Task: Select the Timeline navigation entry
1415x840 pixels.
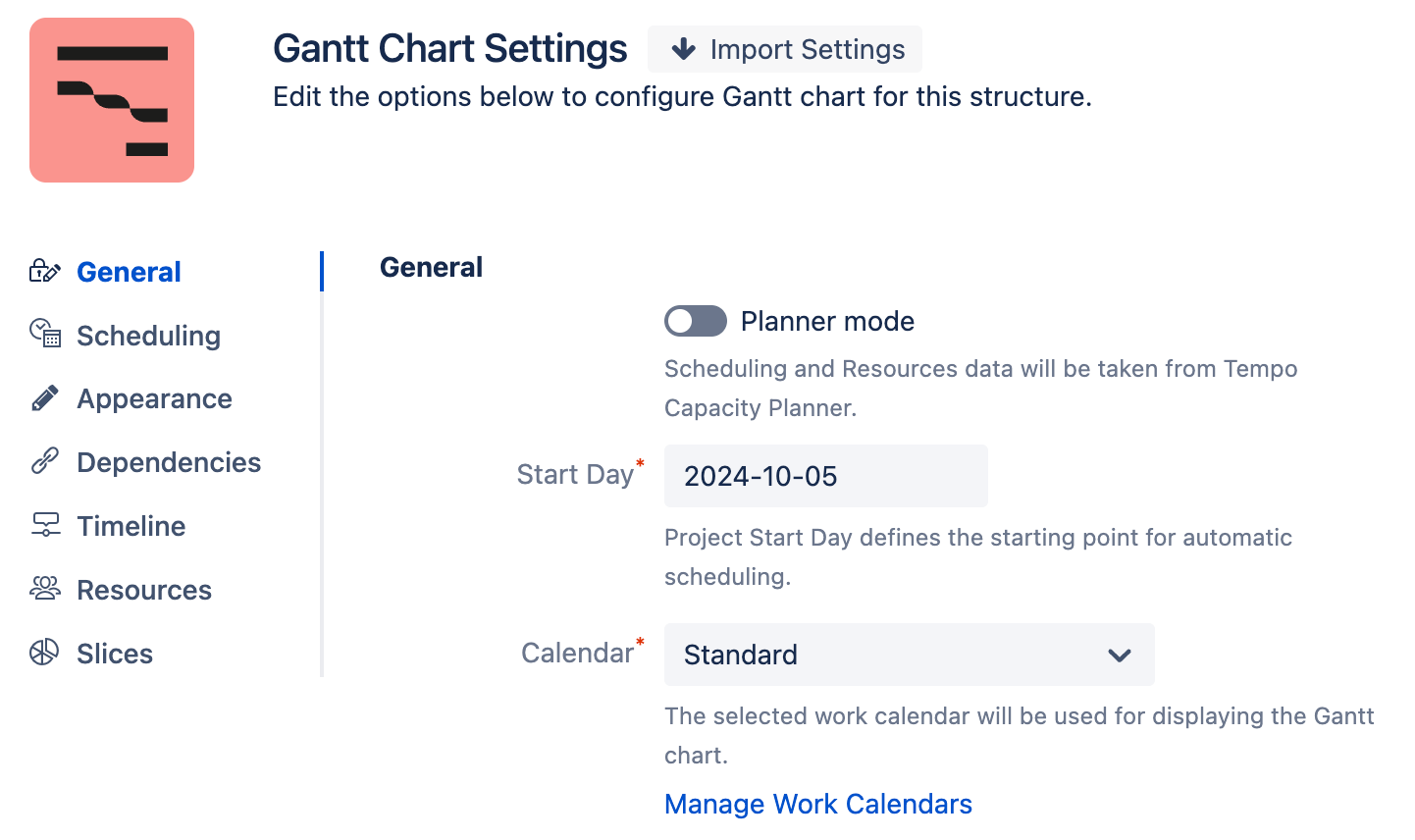Action: click(131, 525)
